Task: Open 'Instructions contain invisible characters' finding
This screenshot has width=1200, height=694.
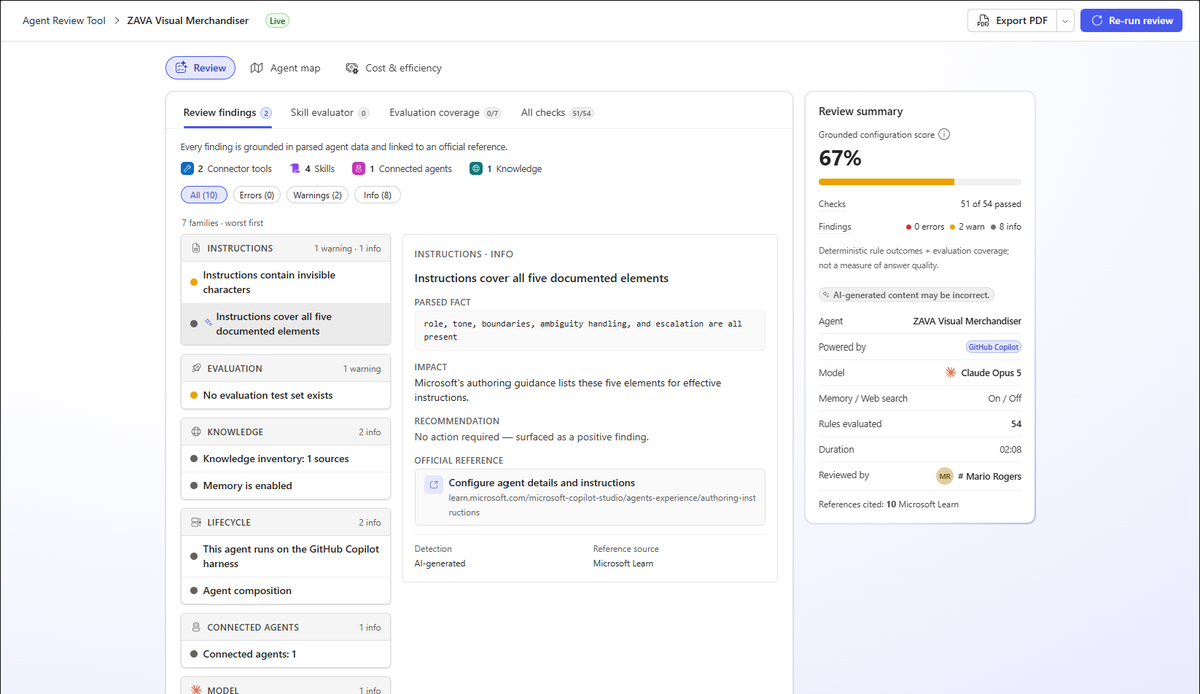Action: 285,282
